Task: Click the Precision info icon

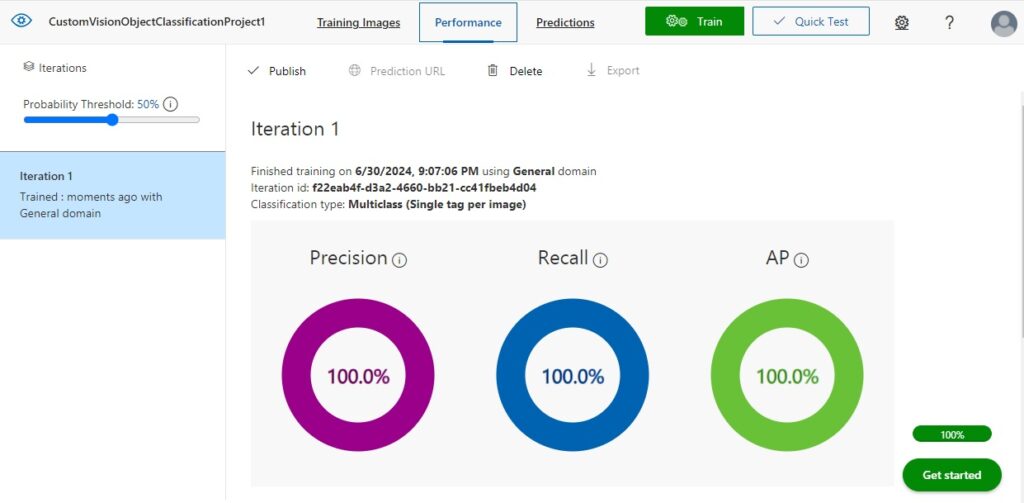Action: coord(400,260)
